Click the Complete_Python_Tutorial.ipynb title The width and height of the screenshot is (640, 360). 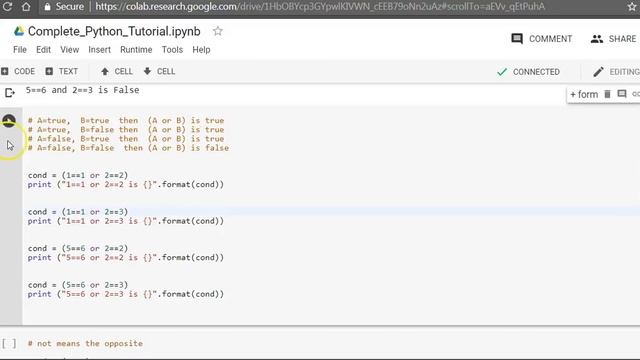point(114,31)
